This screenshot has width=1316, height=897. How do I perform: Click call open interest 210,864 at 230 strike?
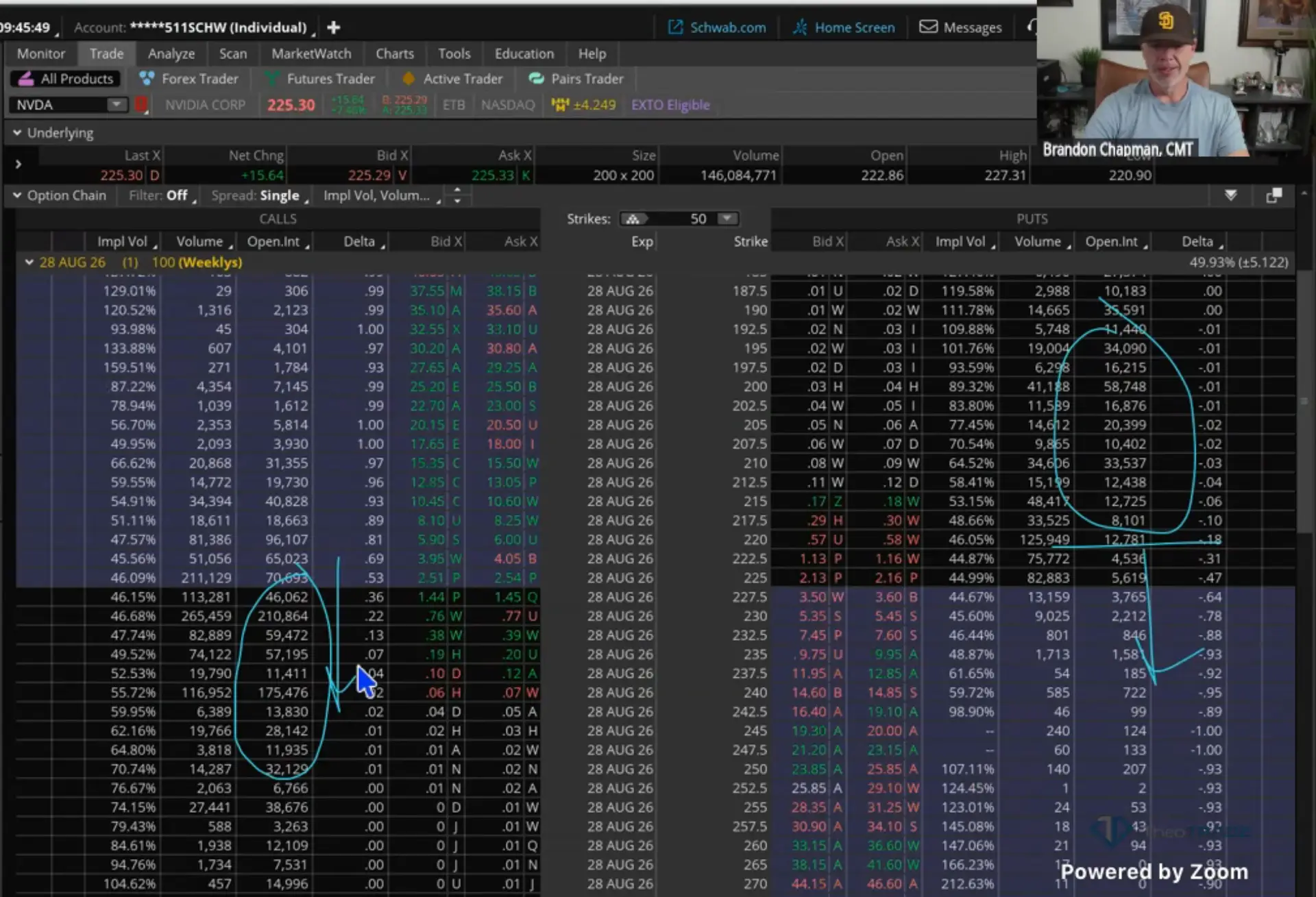(282, 616)
